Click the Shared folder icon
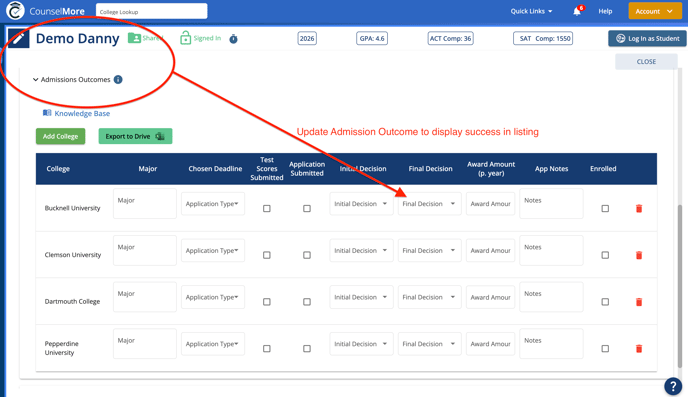Image resolution: width=688 pixels, height=397 pixels. [134, 38]
